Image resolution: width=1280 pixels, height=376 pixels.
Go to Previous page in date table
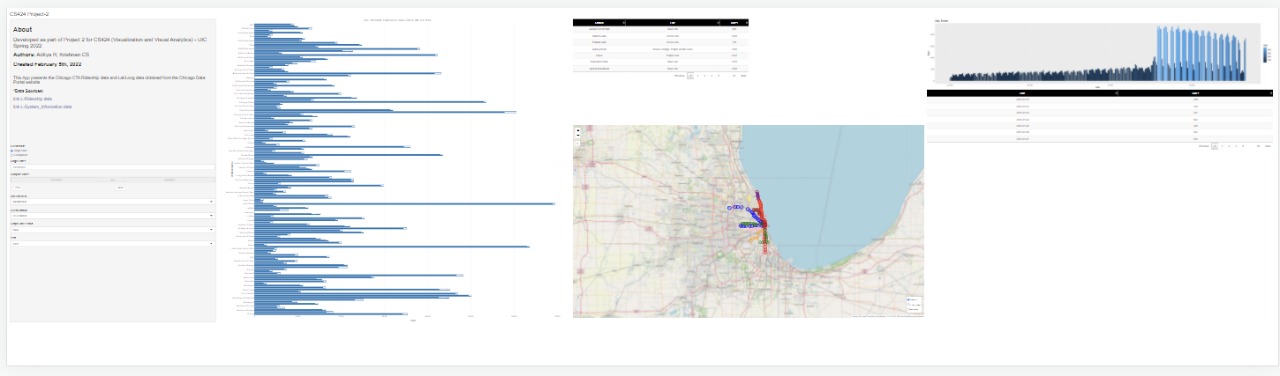coord(1203,146)
